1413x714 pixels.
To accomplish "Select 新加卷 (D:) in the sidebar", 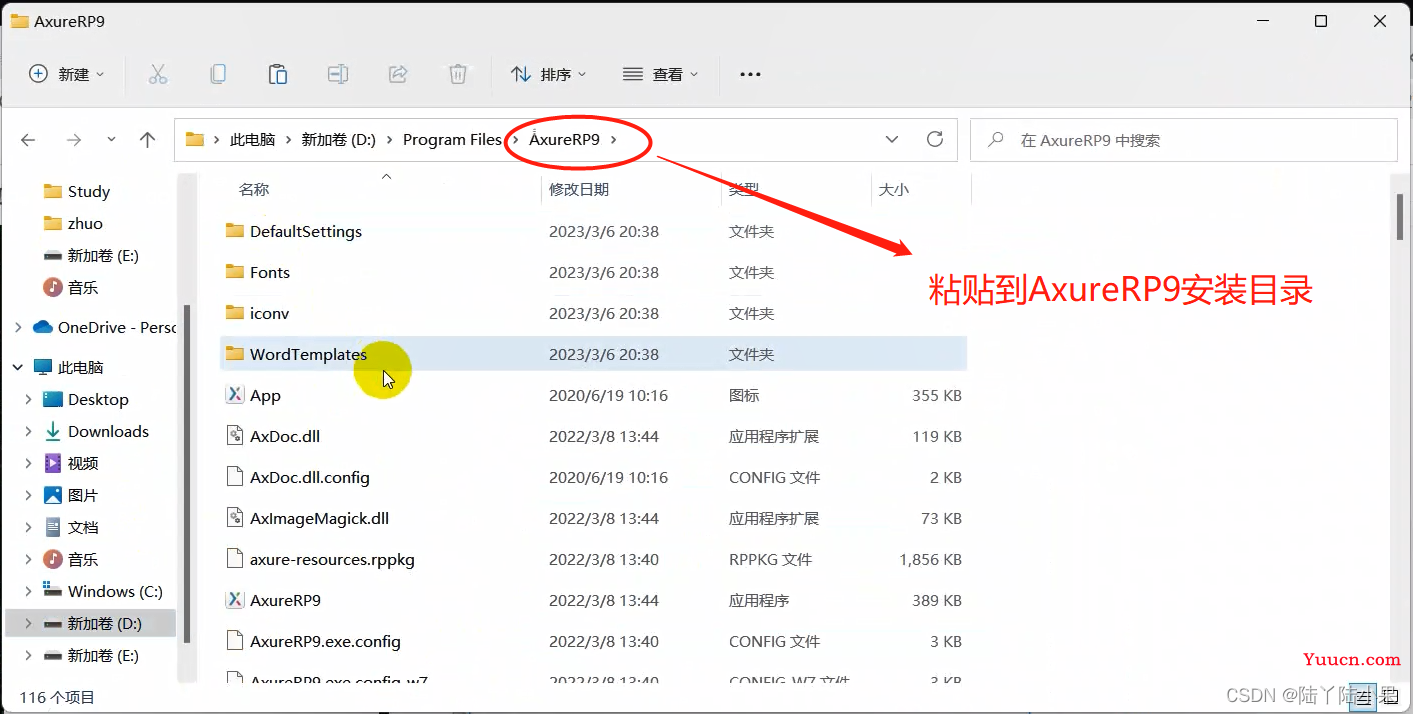I will [x=90, y=623].
